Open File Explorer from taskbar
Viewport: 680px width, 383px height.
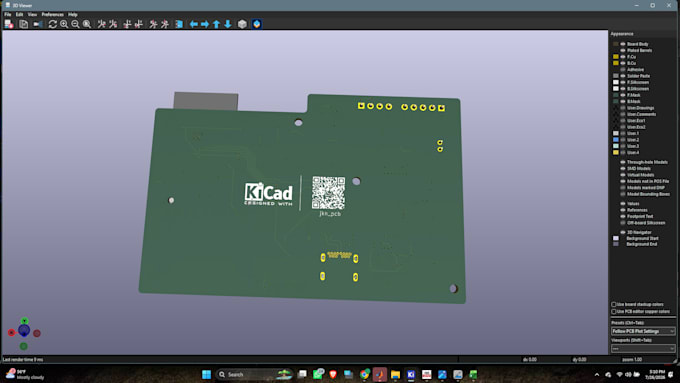(x=395, y=374)
